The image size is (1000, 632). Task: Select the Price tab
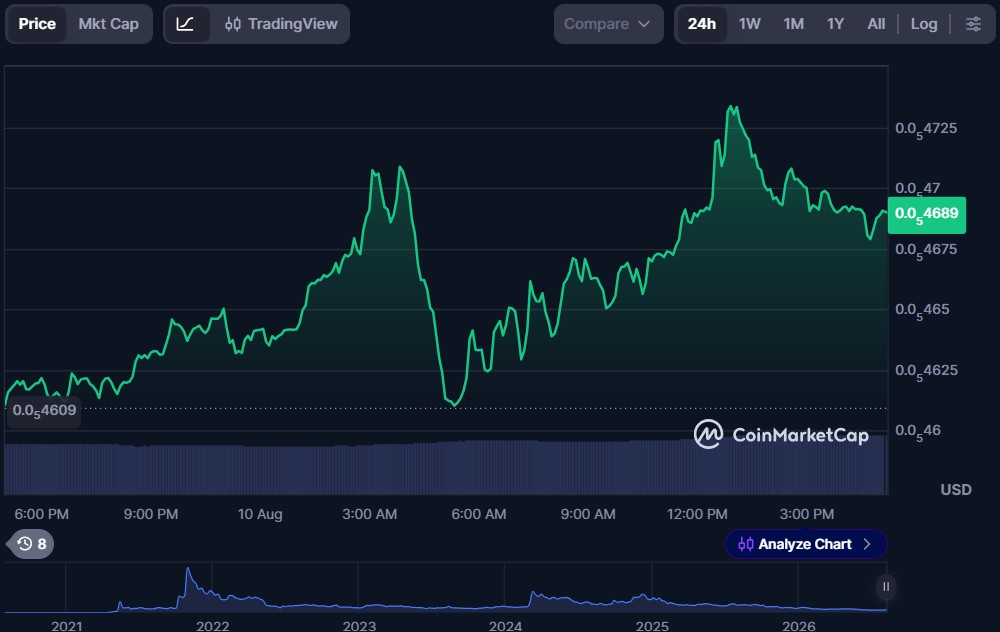(x=37, y=24)
